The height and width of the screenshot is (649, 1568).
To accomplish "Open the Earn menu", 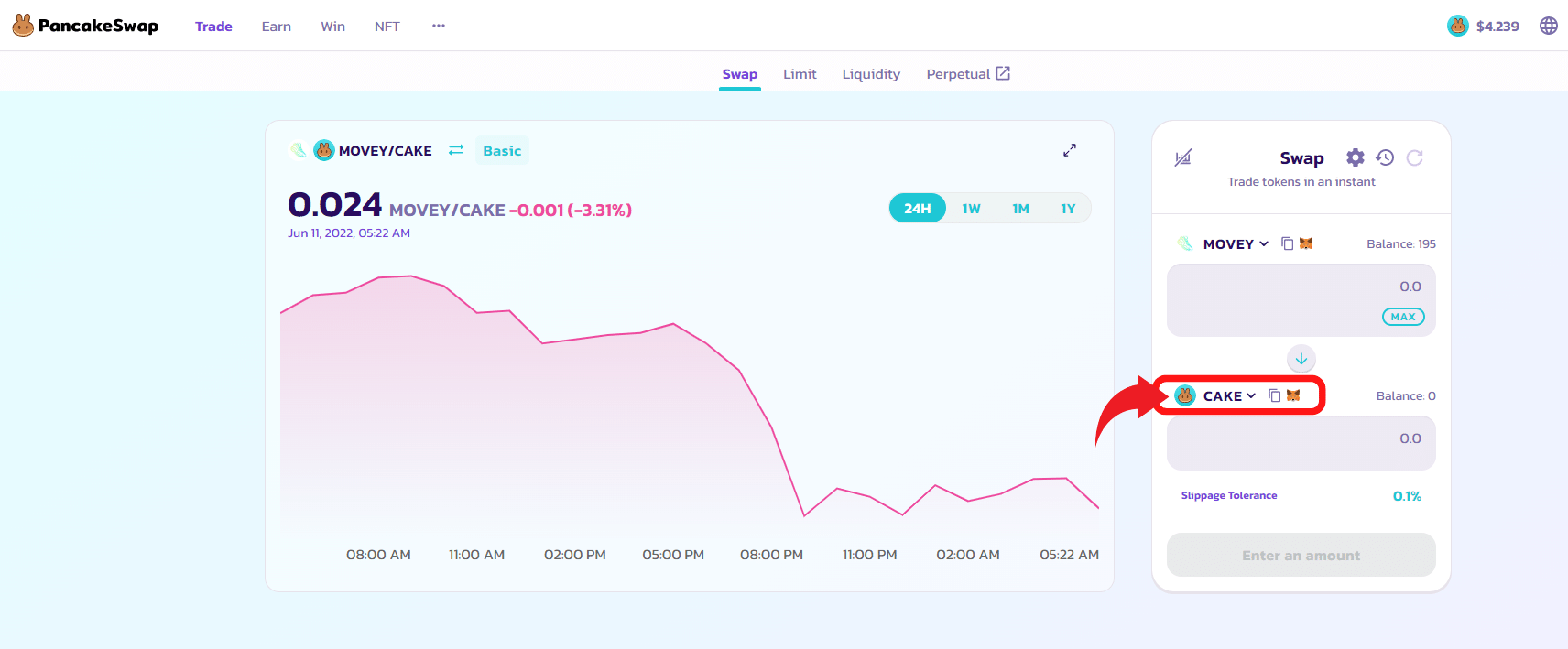I will click(277, 27).
